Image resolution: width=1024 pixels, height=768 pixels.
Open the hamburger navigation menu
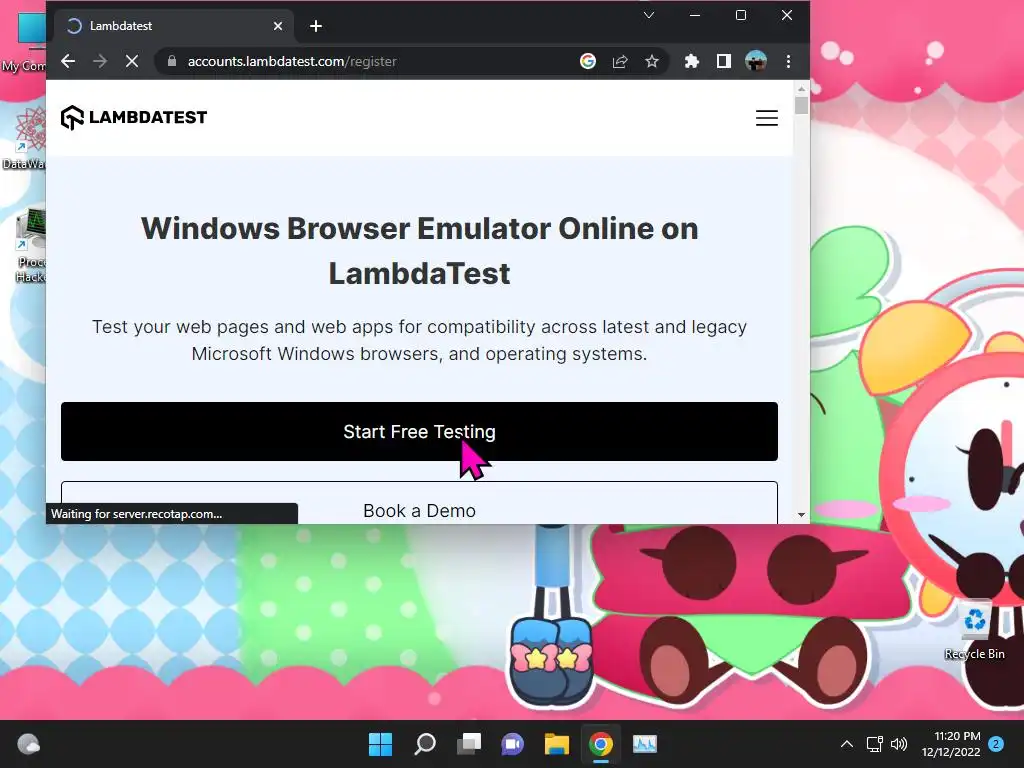tap(767, 118)
